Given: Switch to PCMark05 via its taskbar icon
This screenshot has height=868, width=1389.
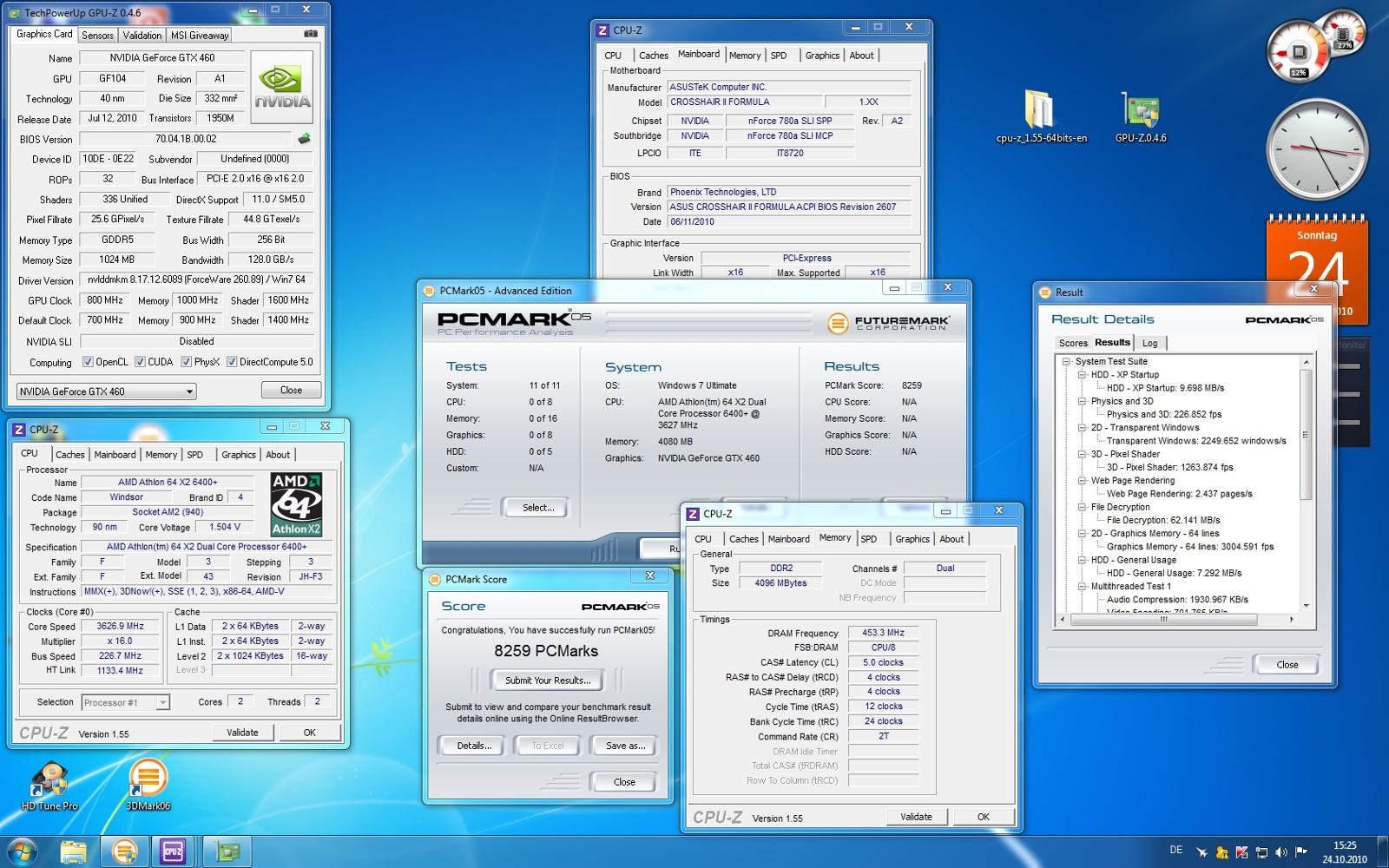Looking at the screenshot, I should coord(125,852).
